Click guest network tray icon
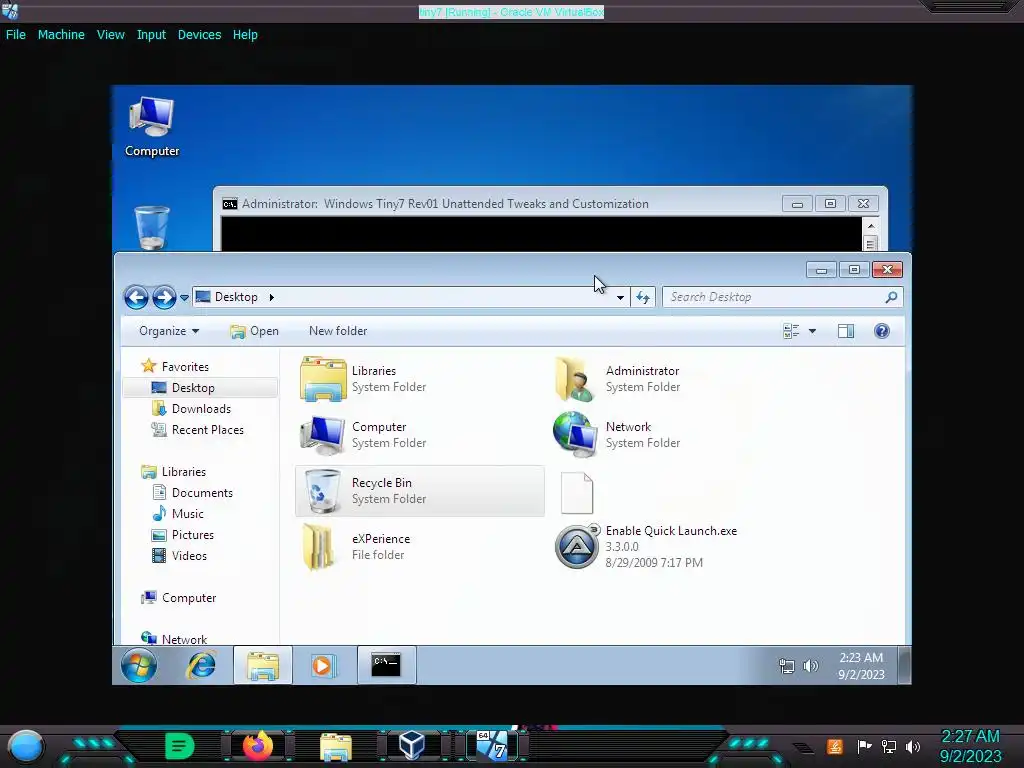Image resolution: width=1024 pixels, height=768 pixels. coord(787,666)
